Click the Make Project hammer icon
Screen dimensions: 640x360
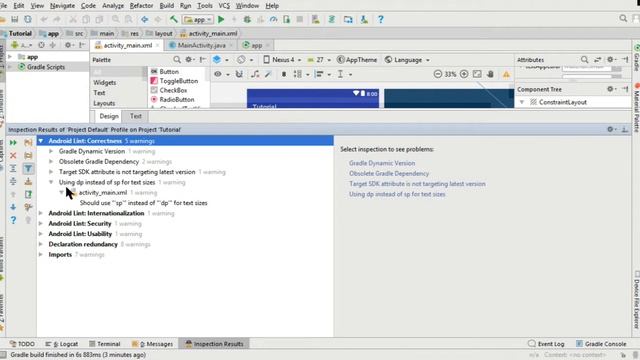coord(174,19)
